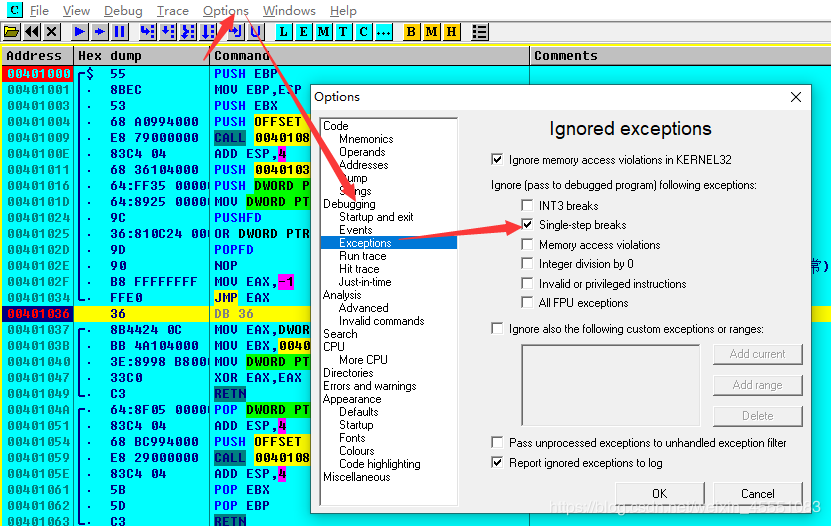Select Invalid commands under Analysis

(382, 321)
